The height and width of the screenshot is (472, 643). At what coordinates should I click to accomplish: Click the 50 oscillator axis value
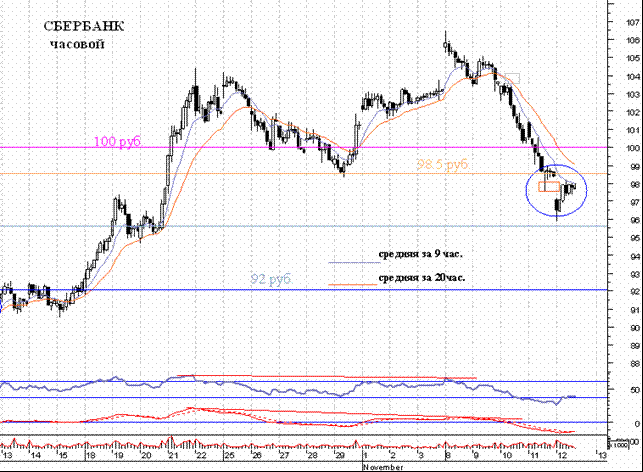click(635, 390)
